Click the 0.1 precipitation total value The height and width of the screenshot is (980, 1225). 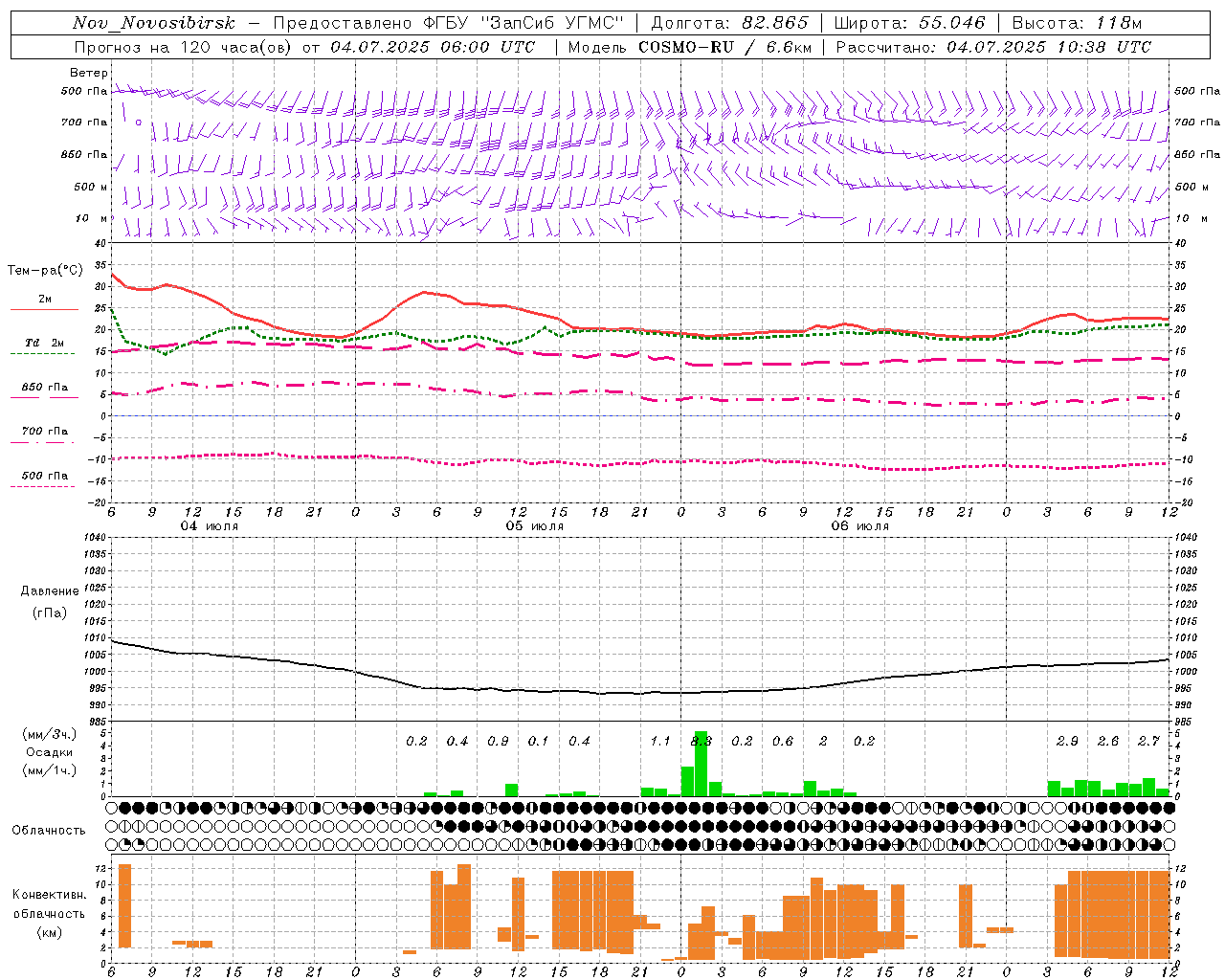click(x=539, y=742)
